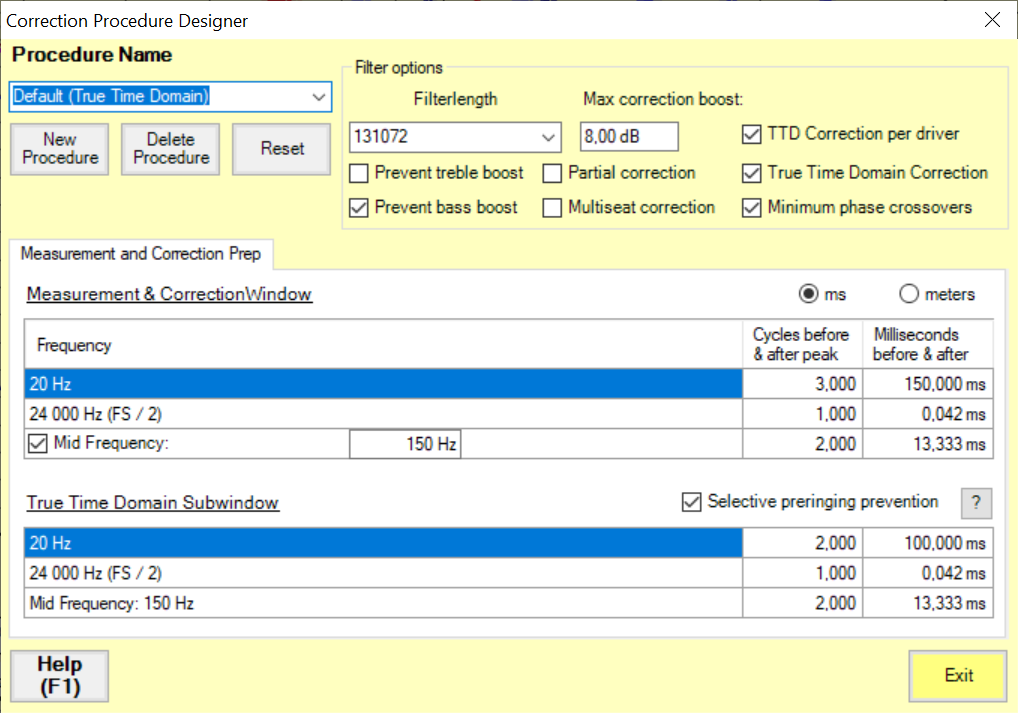Select Mid Frequency: 150 Hz subwindow row
The height and width of the screenshot is (713, 1018).
pos(383,603)
